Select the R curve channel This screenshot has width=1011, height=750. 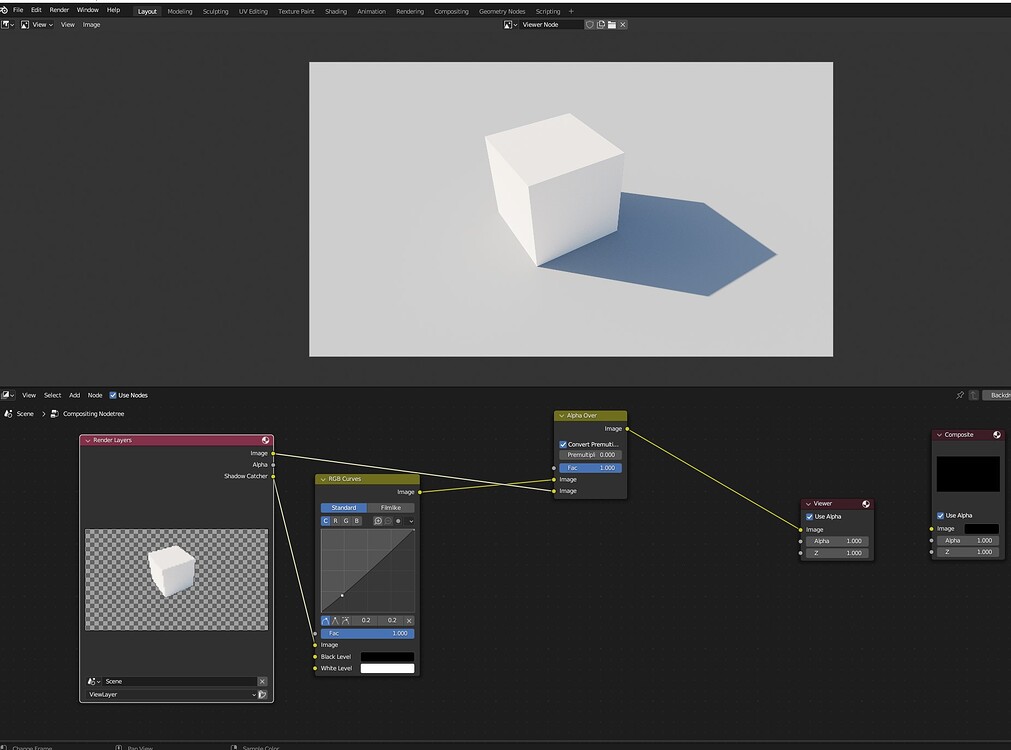click(336, 521)
